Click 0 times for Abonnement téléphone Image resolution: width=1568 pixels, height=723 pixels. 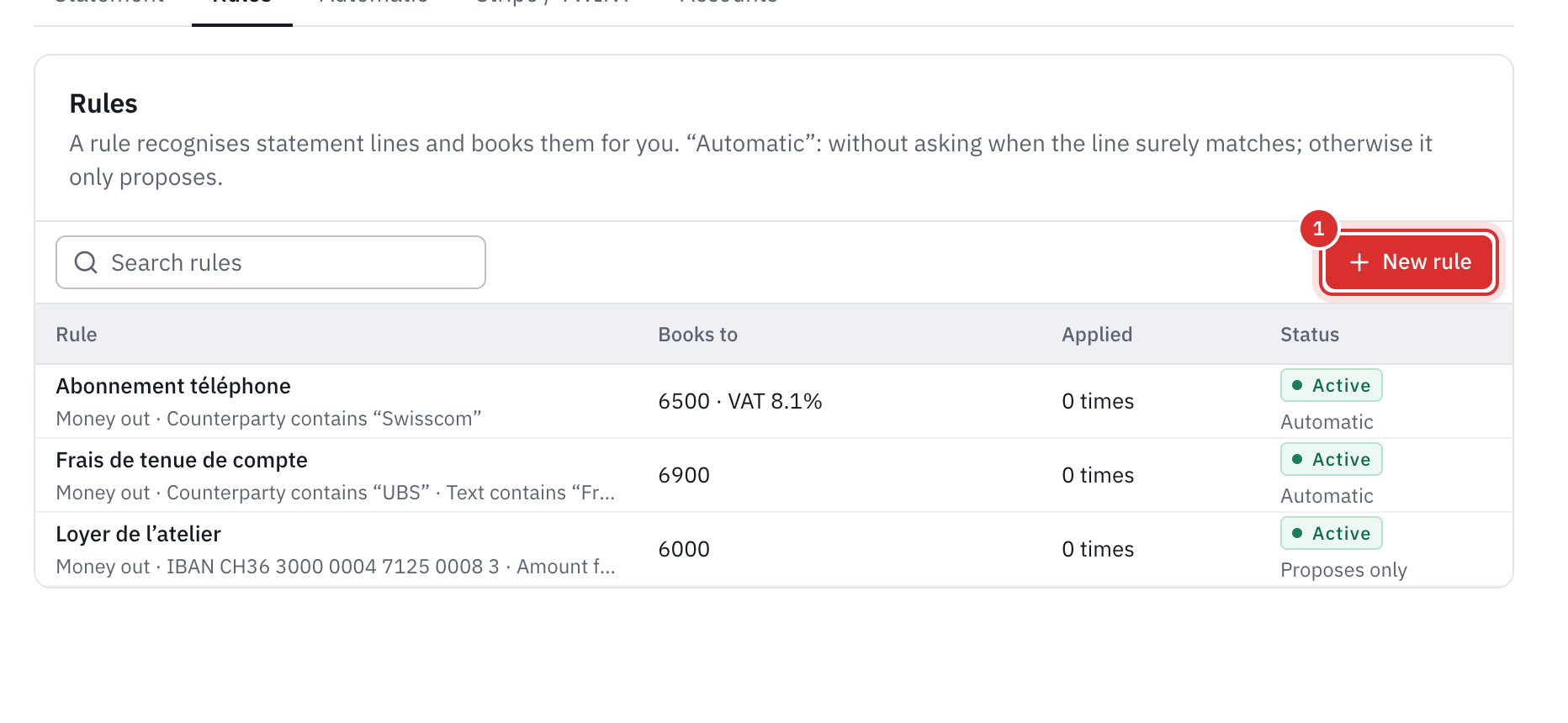pyautogui.click(x=1098, y=401)
